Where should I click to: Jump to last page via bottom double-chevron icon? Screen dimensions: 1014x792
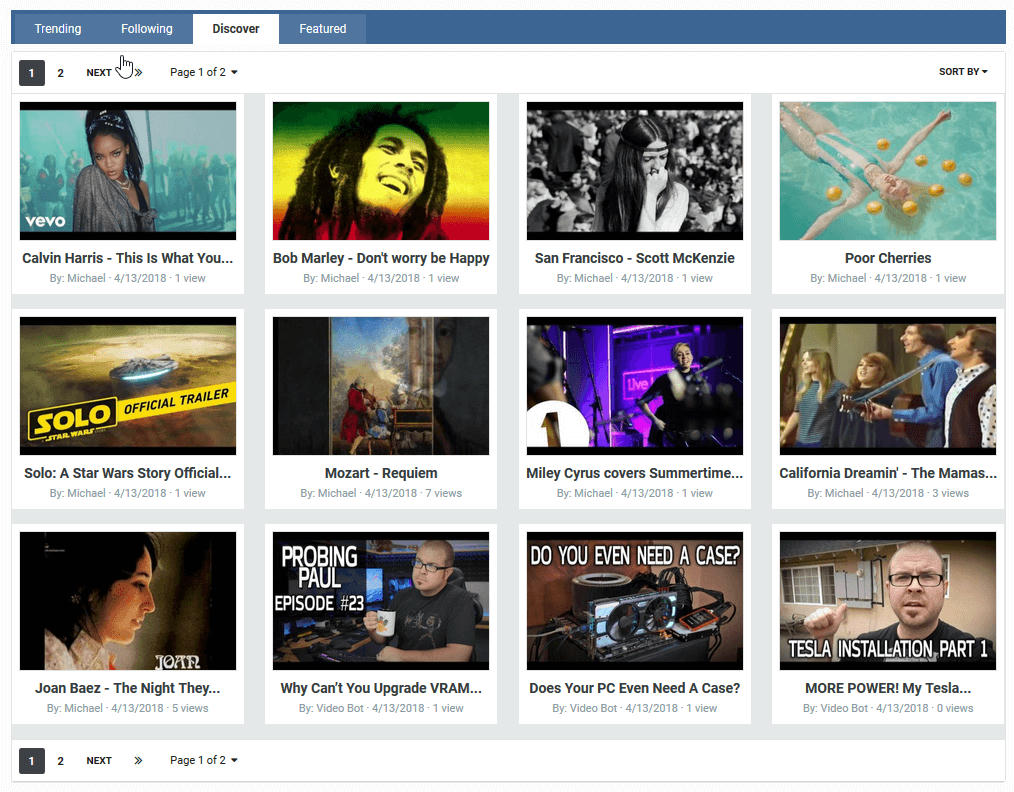pyautogui.click(x=138, y=760)
